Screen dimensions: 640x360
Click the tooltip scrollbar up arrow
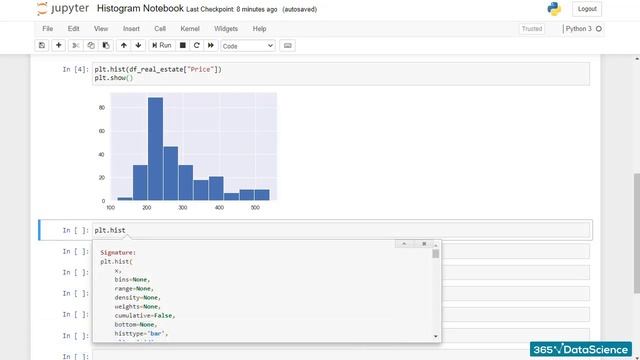(x=436, y=245)
